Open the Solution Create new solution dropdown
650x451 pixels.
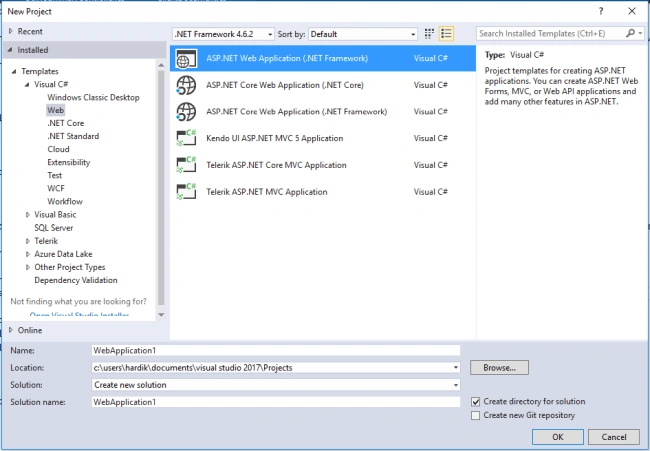coord(456,385)
